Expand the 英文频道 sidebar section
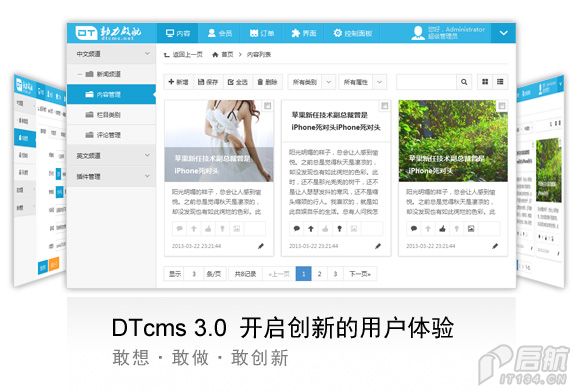Screen dimensions: 580x392 point(111,156)
